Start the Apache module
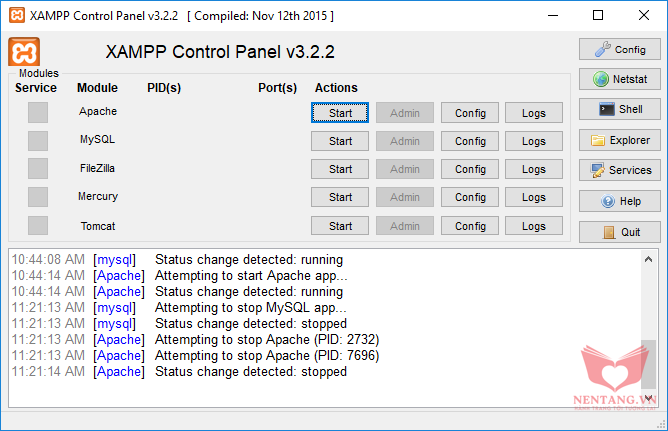 pos(340,113)
